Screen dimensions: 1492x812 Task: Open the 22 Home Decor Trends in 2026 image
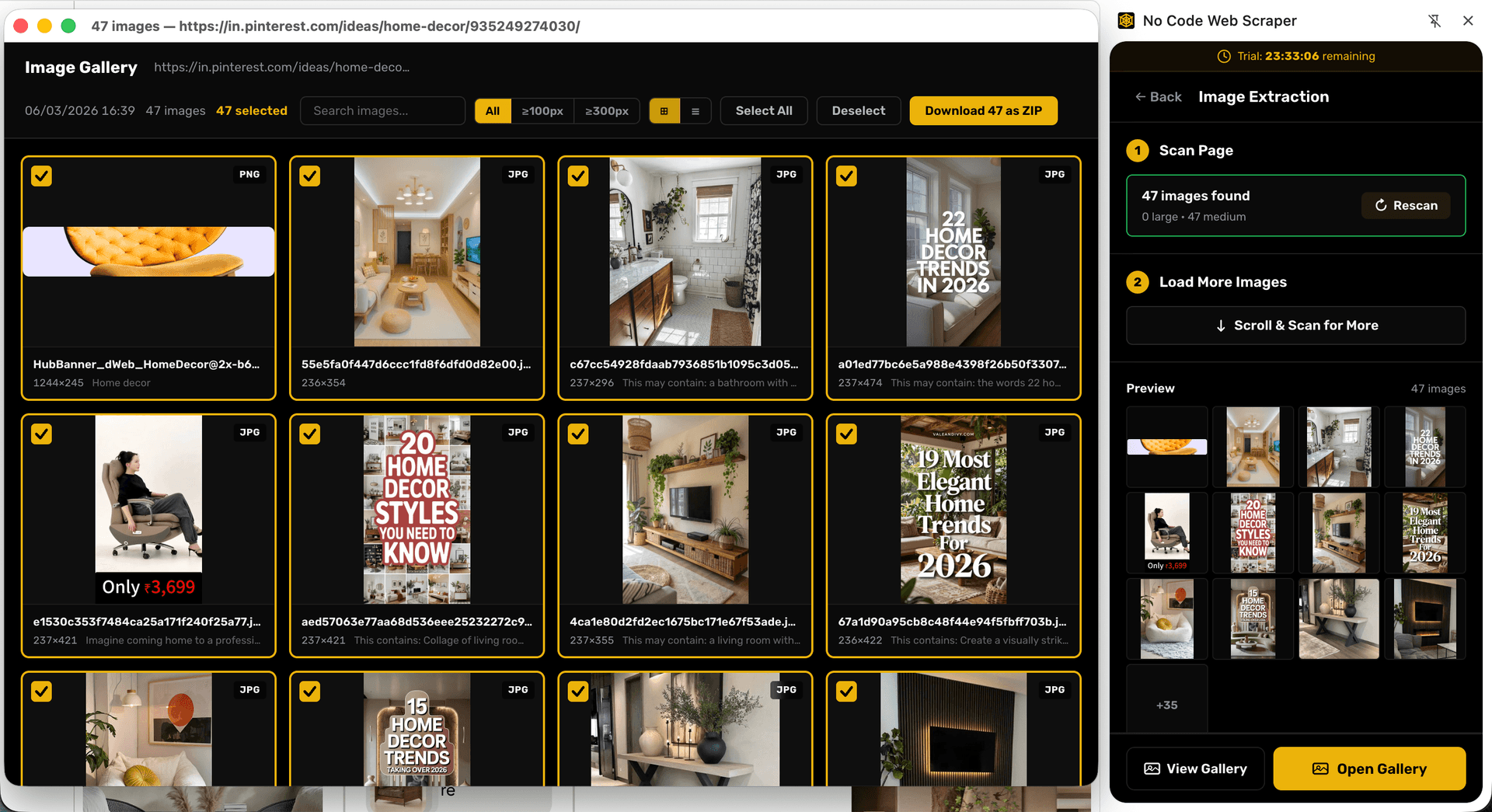(x=953, y=252)
